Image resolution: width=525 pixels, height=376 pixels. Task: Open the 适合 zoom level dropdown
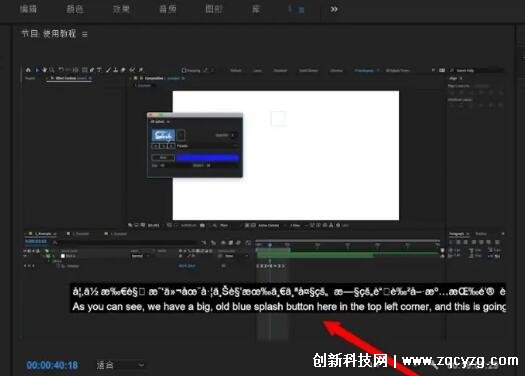pos(120,365)
